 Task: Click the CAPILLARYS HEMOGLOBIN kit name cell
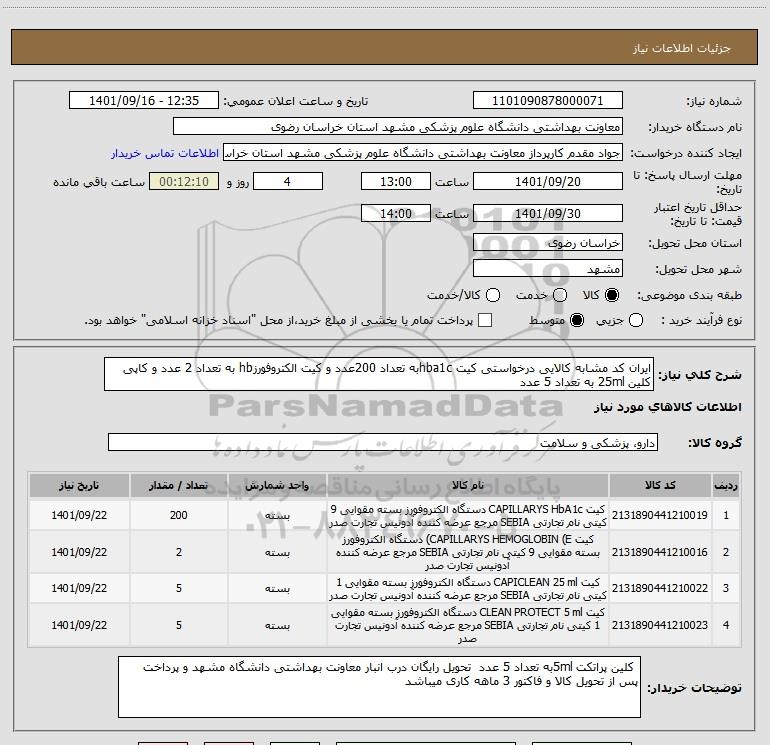click(468, 552)
